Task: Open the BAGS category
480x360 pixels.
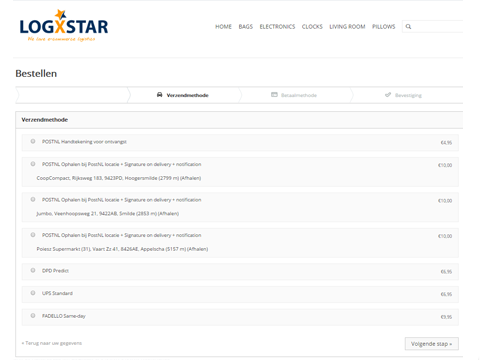Action: 246,27
